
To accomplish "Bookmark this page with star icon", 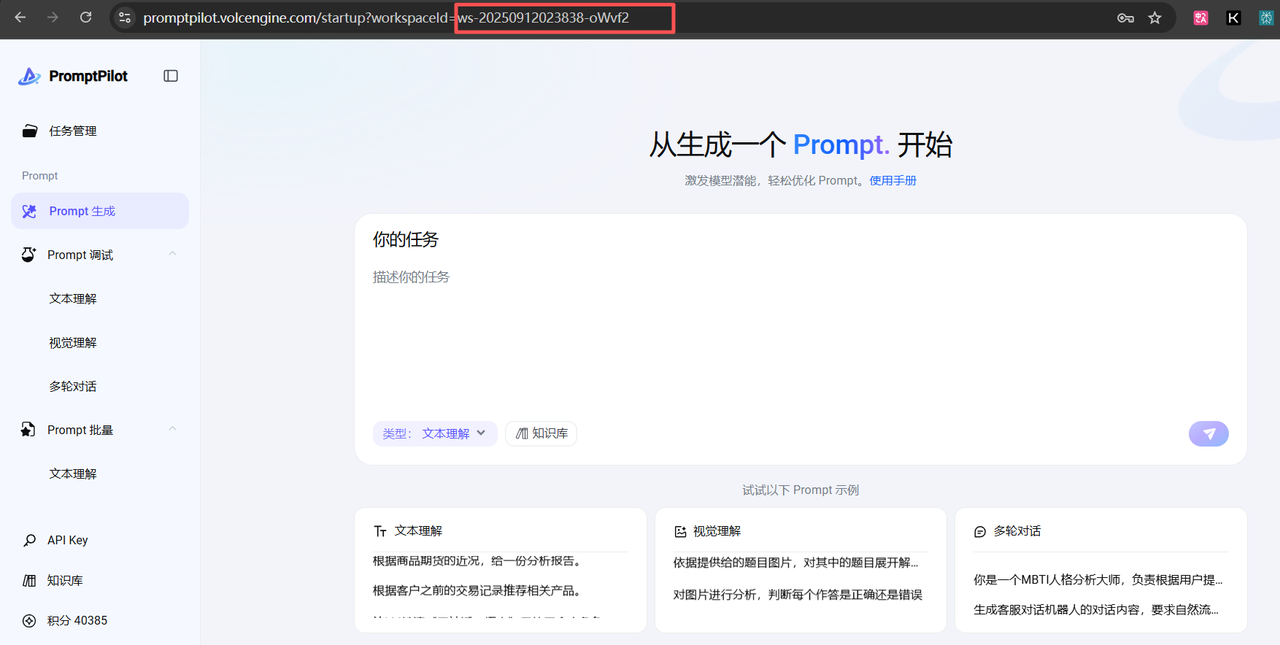I will pos(1155,17).
